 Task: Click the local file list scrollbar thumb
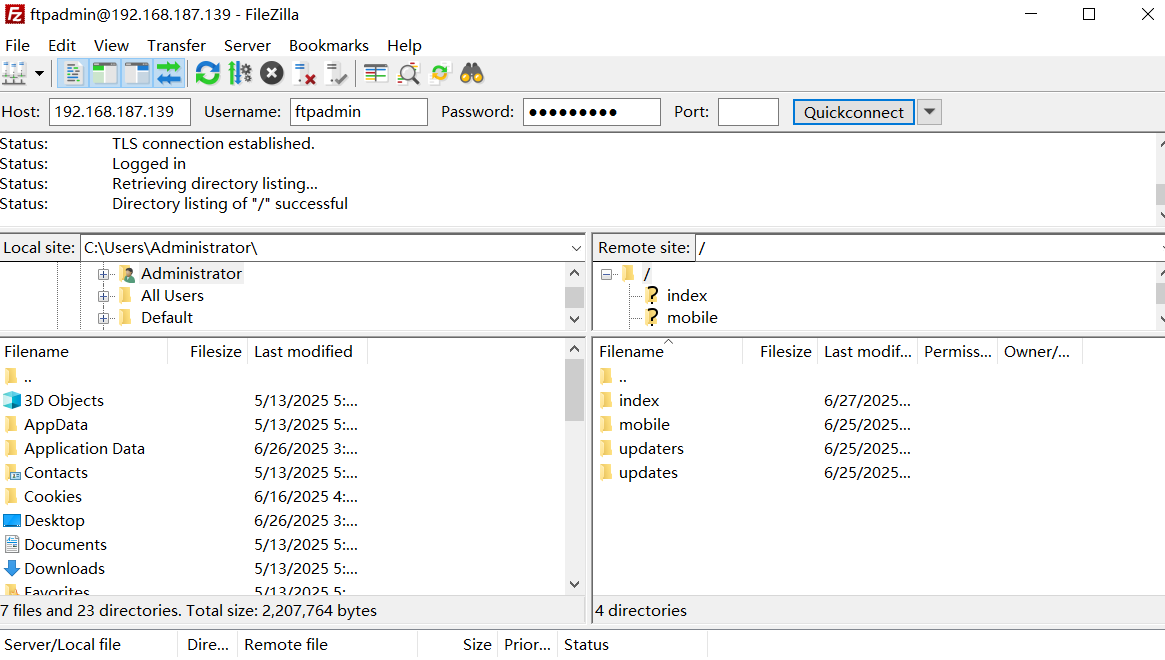point(574,391)
